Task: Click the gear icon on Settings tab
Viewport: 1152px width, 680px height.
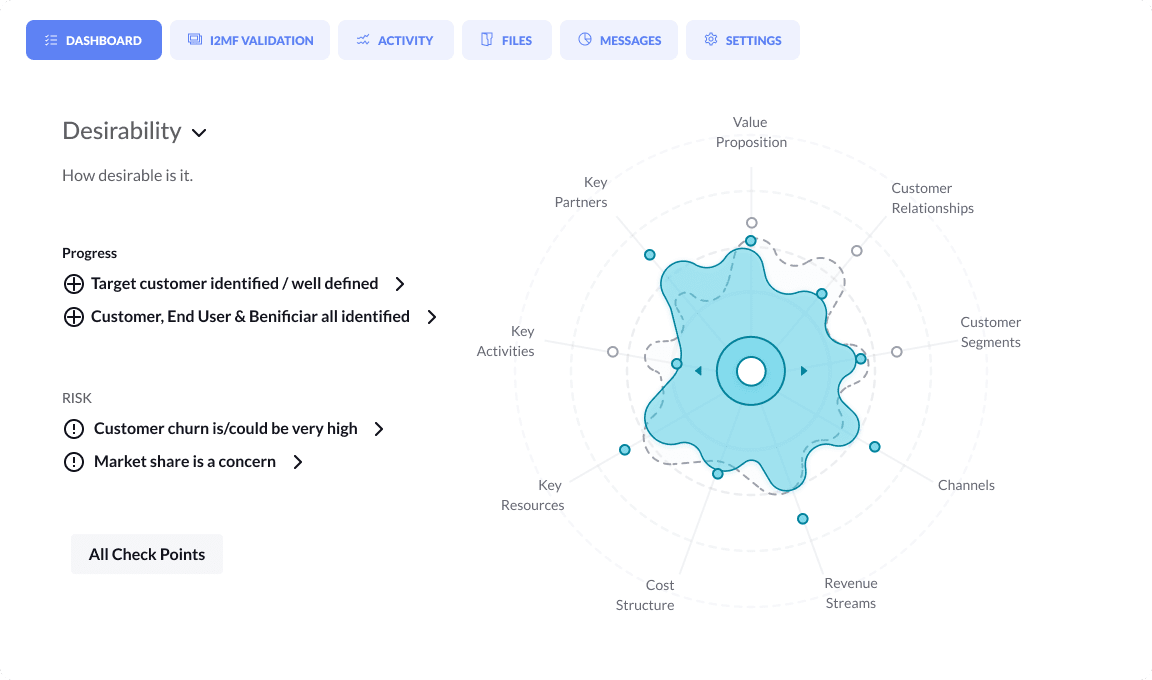Action: point(710,40)
